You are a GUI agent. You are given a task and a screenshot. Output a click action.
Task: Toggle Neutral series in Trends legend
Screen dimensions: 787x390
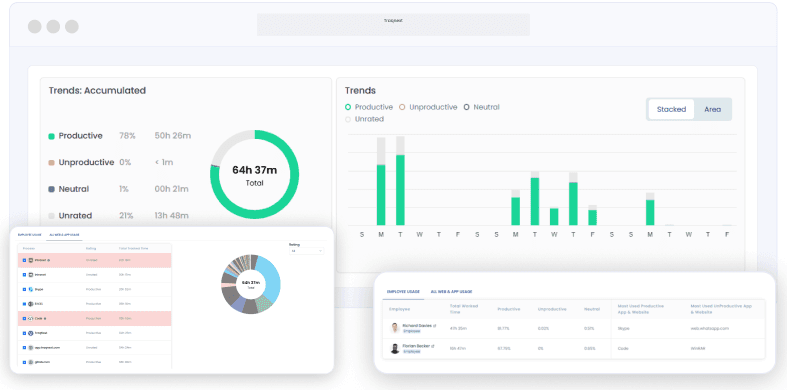(x=481, y=107)
